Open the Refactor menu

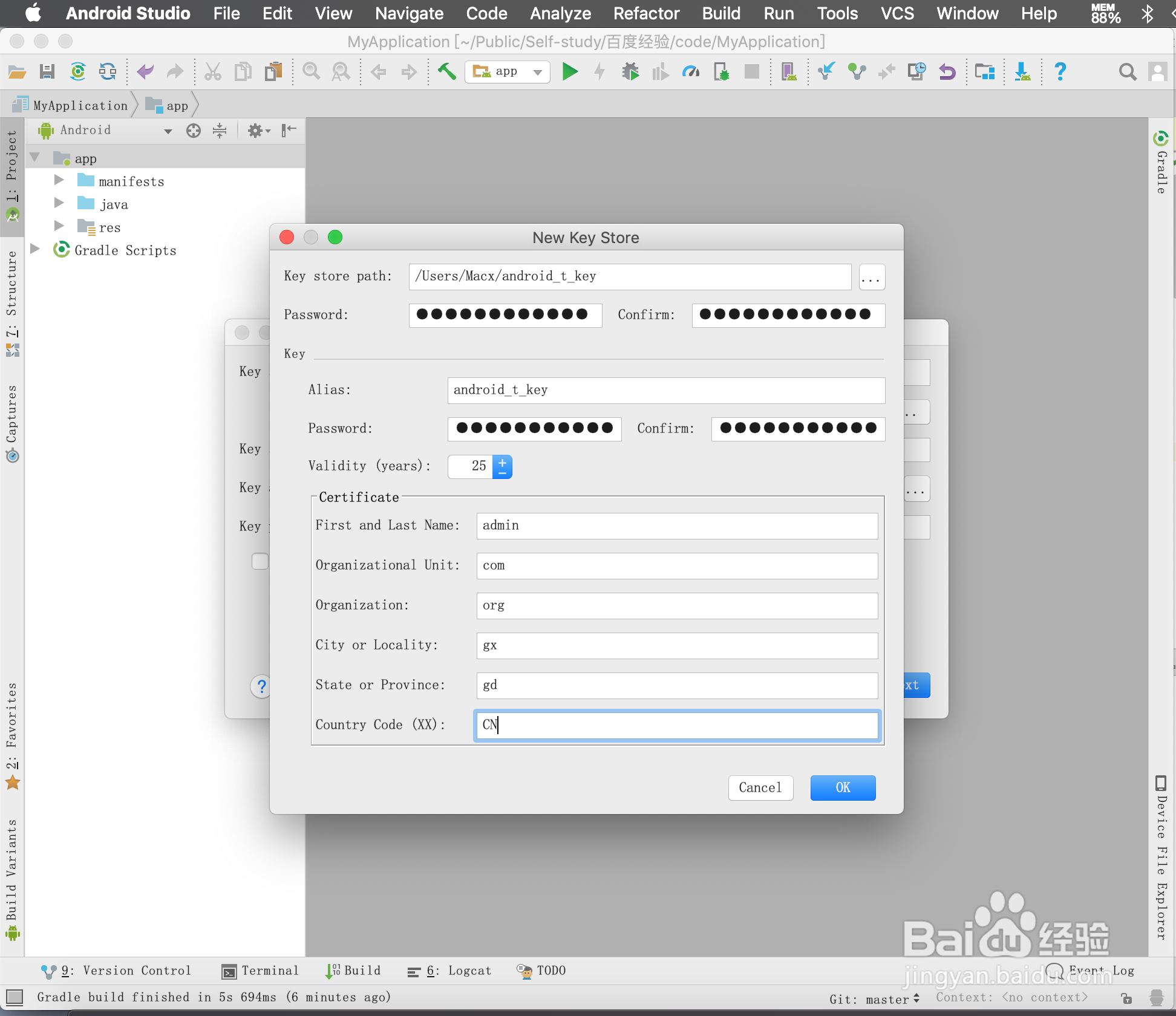tap(646, 13)
